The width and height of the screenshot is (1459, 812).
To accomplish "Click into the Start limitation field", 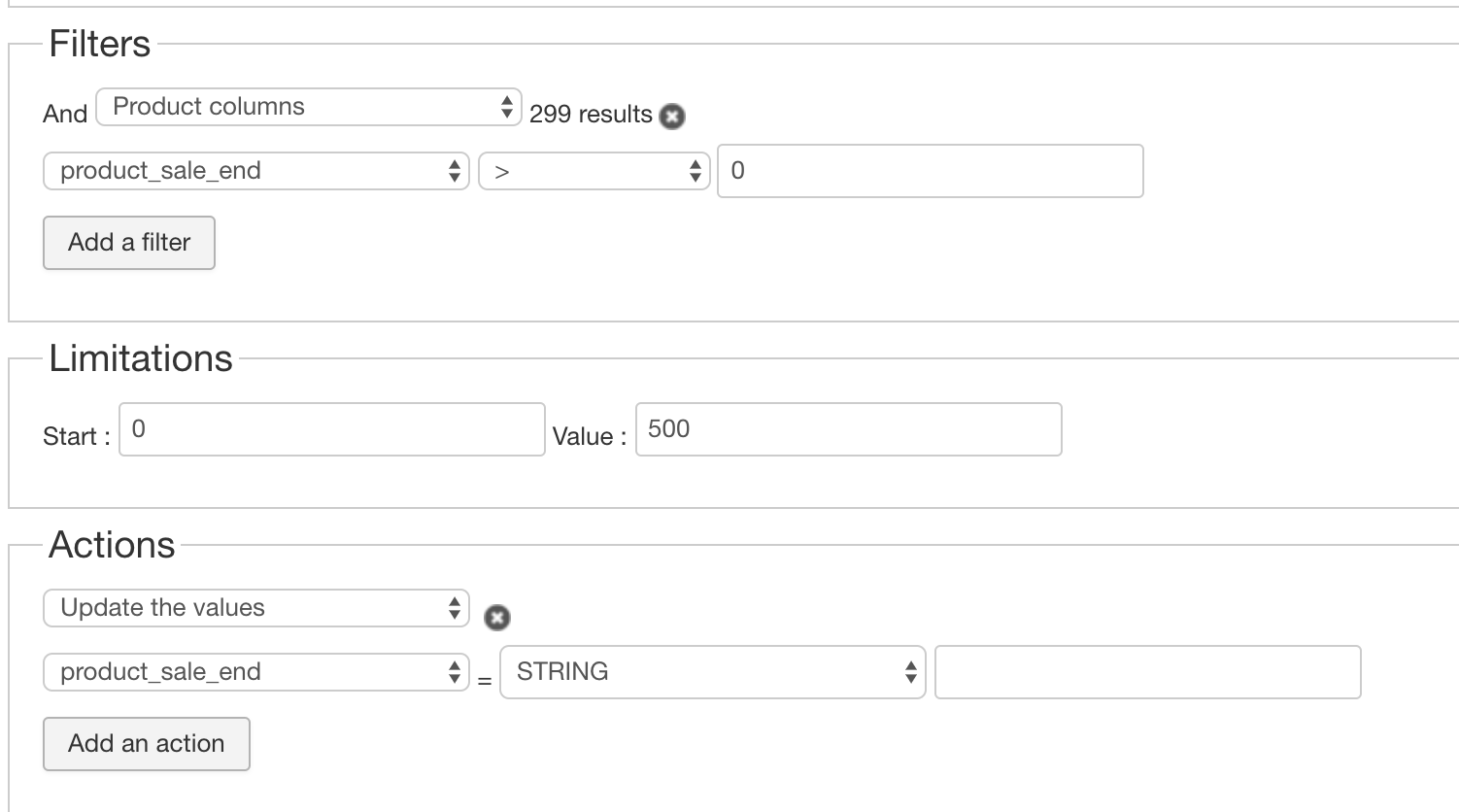I will click(x=331, y=429).
